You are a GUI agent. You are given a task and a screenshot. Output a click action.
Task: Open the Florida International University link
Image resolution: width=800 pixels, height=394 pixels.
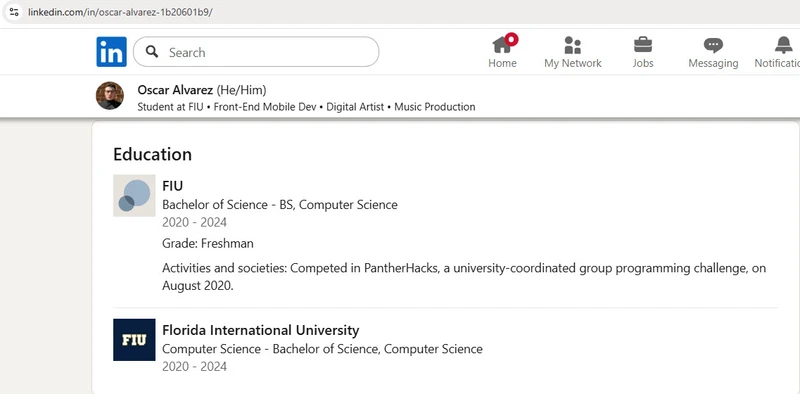(x=261, y=330)
